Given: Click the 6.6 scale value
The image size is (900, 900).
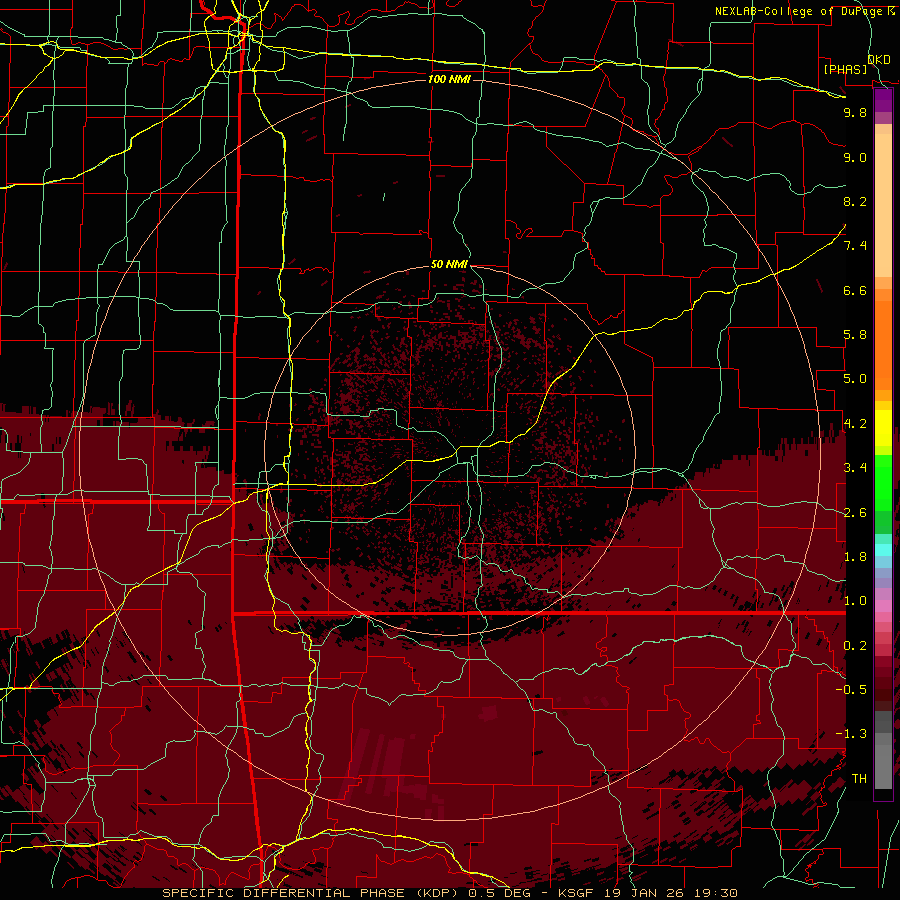Looking at the screenshot, I should (855, 290).
